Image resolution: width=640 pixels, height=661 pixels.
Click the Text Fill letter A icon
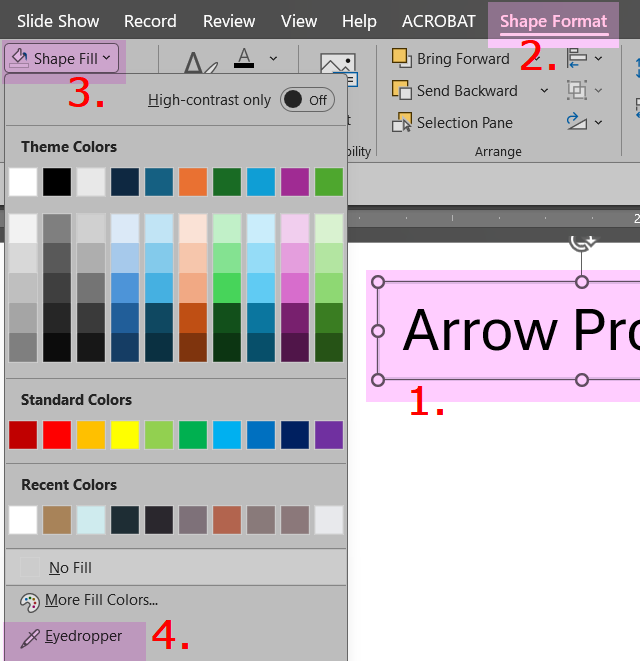click(x=244, y=58)
